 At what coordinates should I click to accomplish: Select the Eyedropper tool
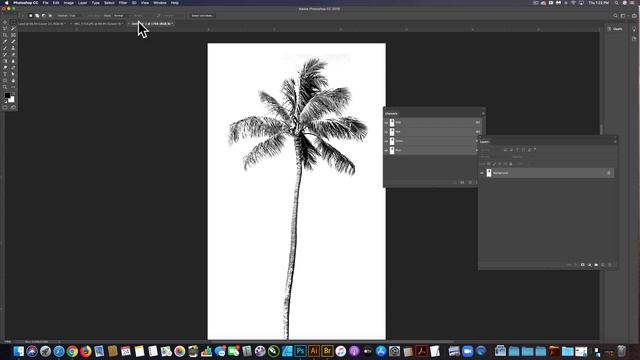tap(5, 42)
